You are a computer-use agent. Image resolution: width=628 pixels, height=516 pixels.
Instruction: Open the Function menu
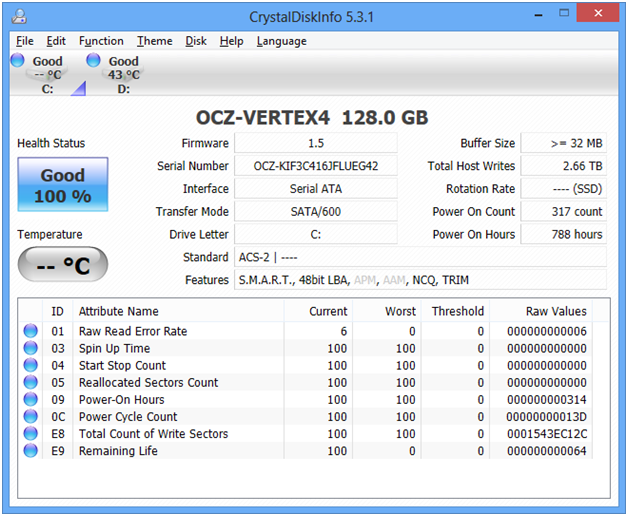(101, 41)
